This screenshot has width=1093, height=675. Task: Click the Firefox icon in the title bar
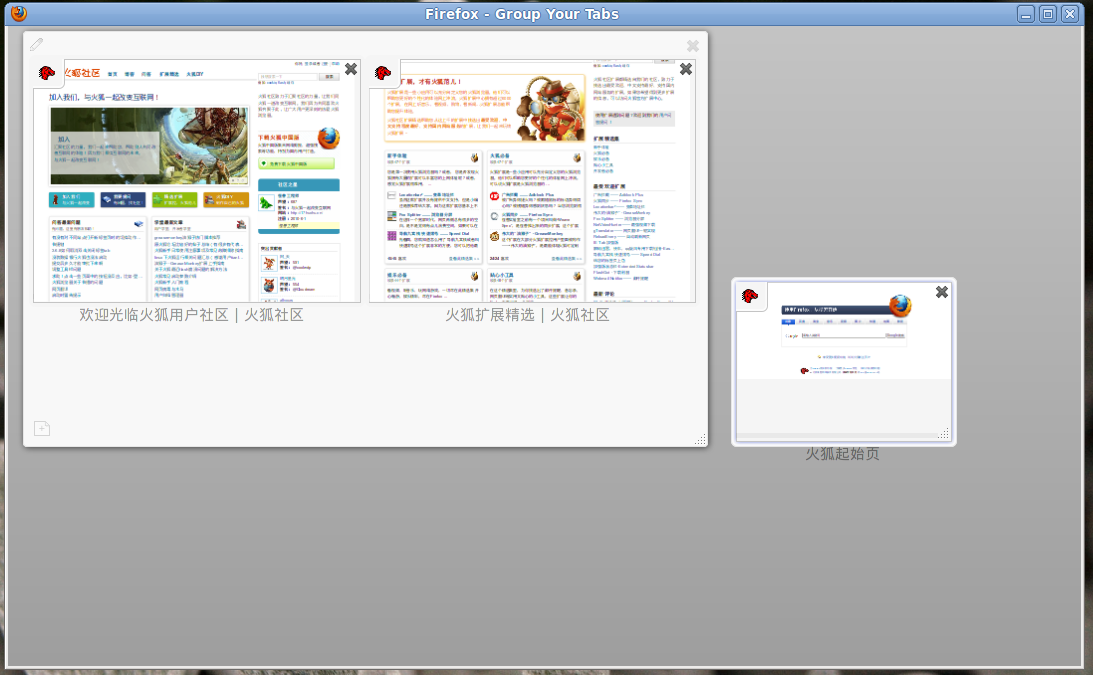(18, 13)
